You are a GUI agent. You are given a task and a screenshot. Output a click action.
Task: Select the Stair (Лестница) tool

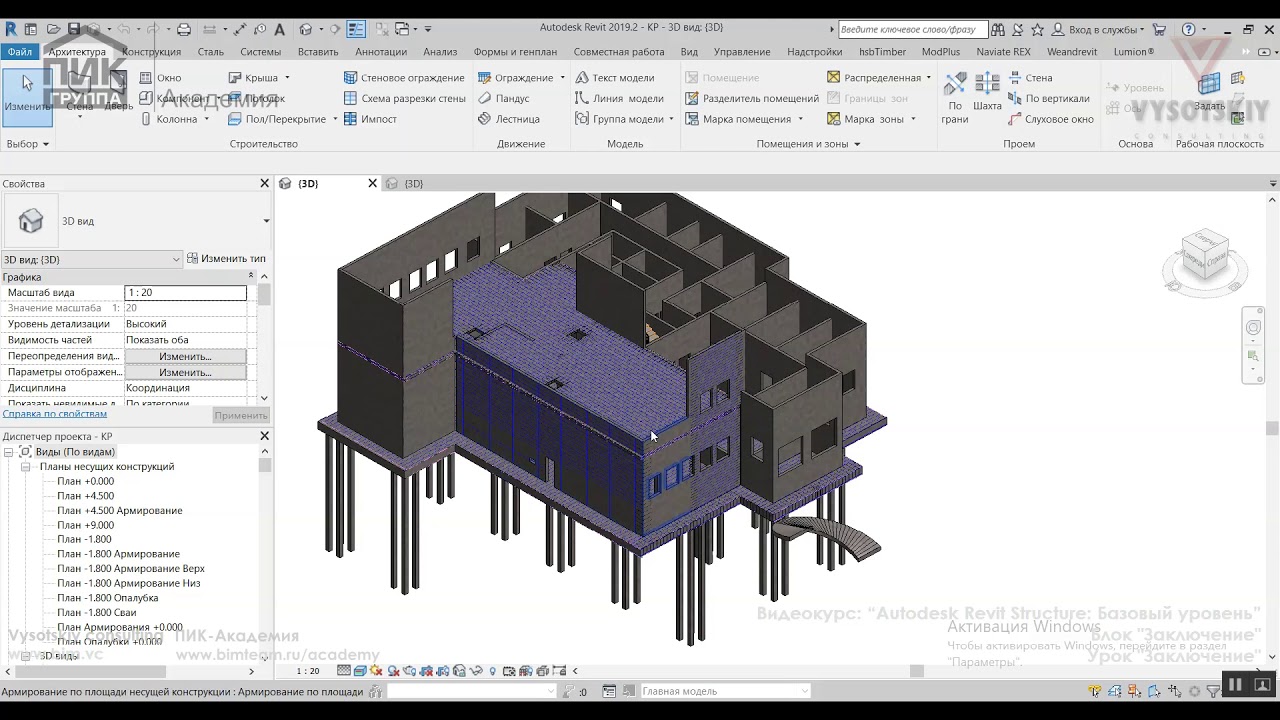point(509,119)
